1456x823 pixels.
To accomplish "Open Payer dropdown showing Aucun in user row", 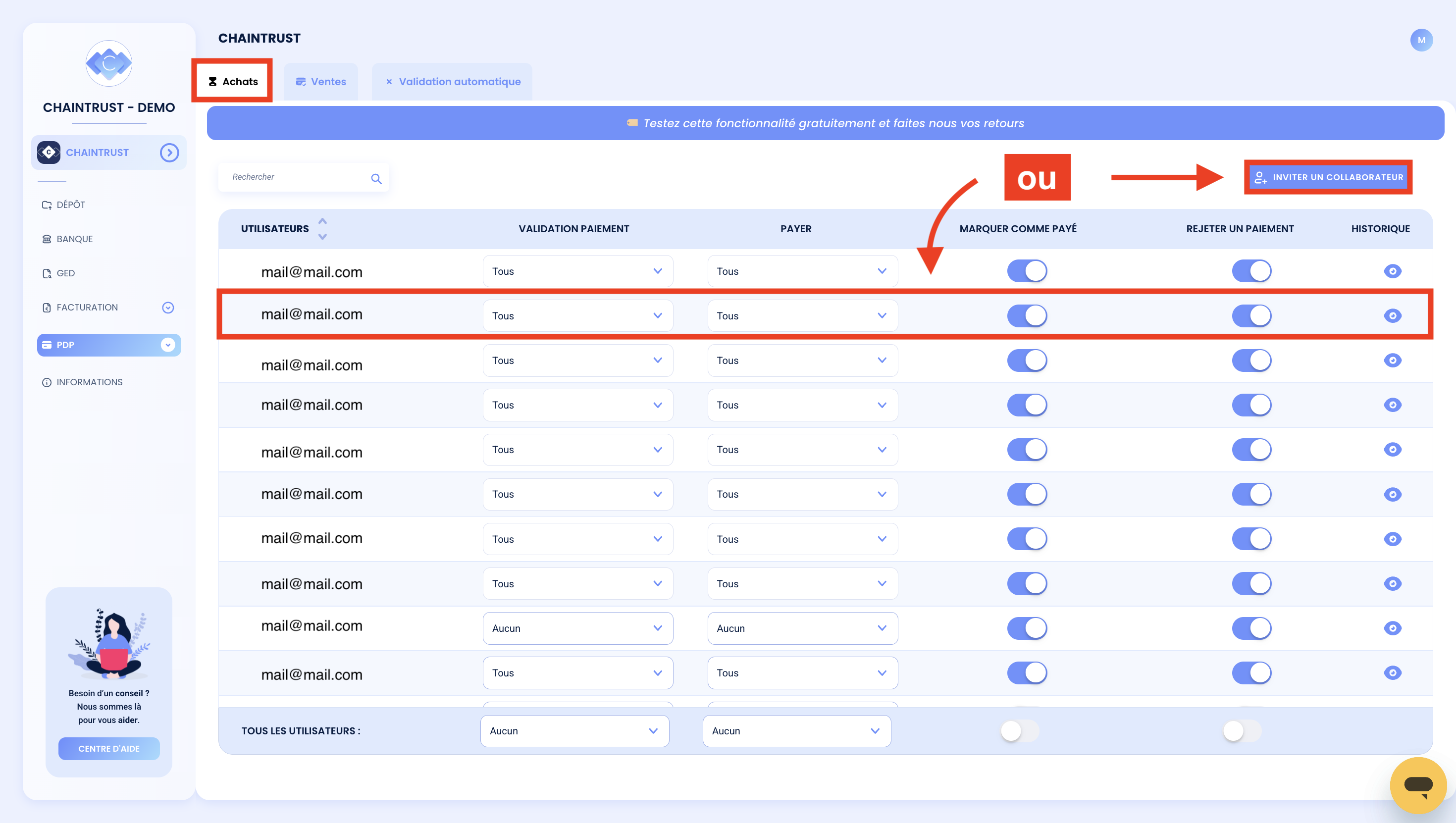I will 802,628.
